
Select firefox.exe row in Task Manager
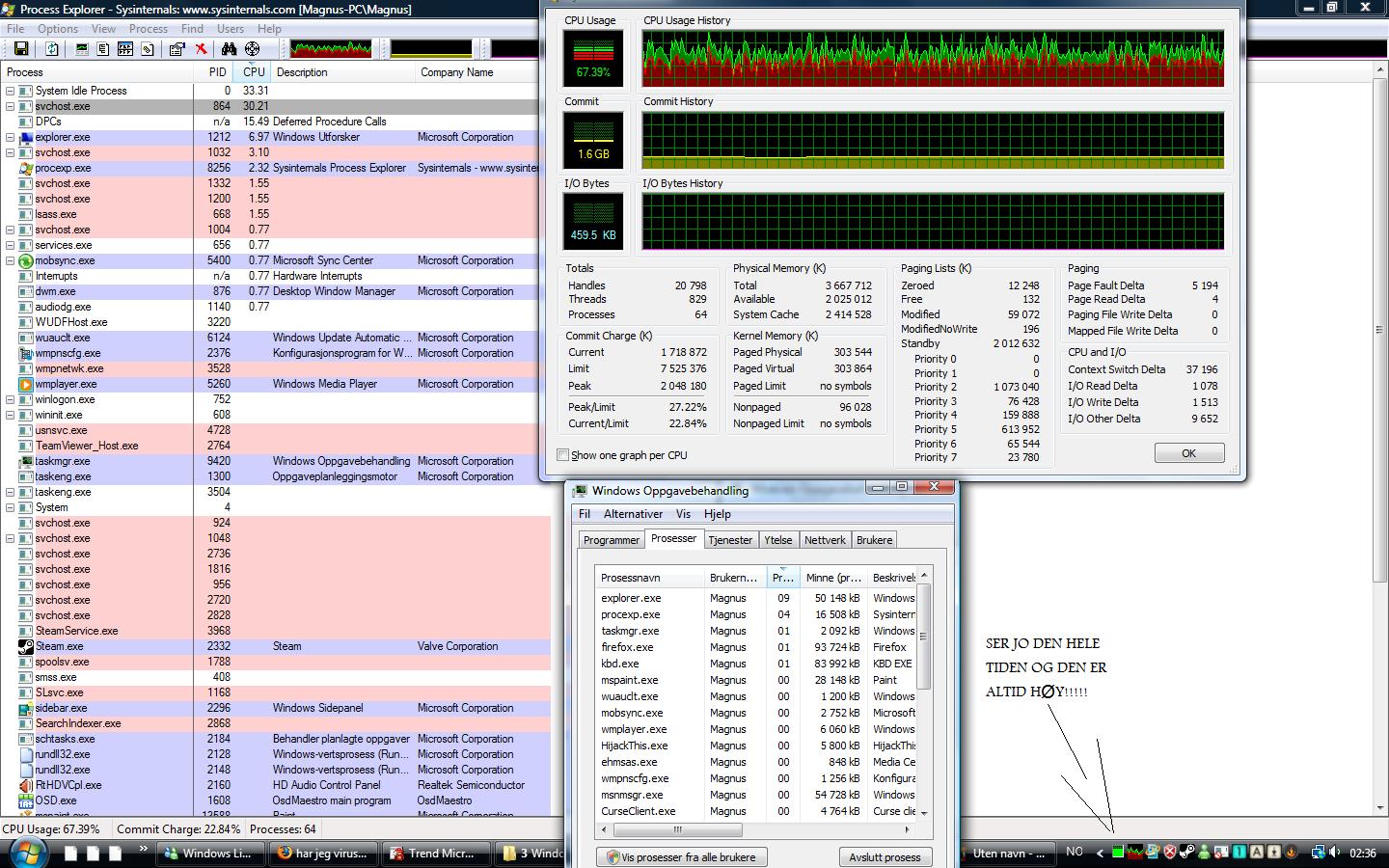coord(755,647)
